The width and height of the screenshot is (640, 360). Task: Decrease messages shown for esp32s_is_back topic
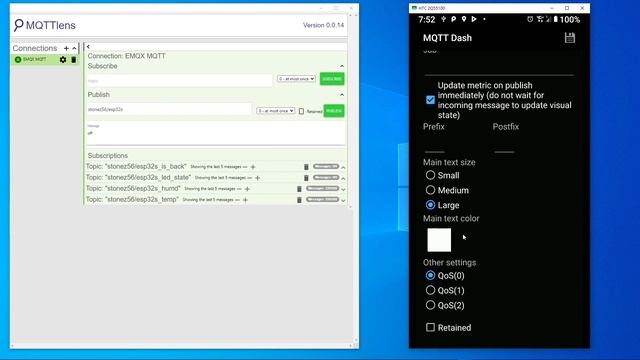tap(245, 167)
